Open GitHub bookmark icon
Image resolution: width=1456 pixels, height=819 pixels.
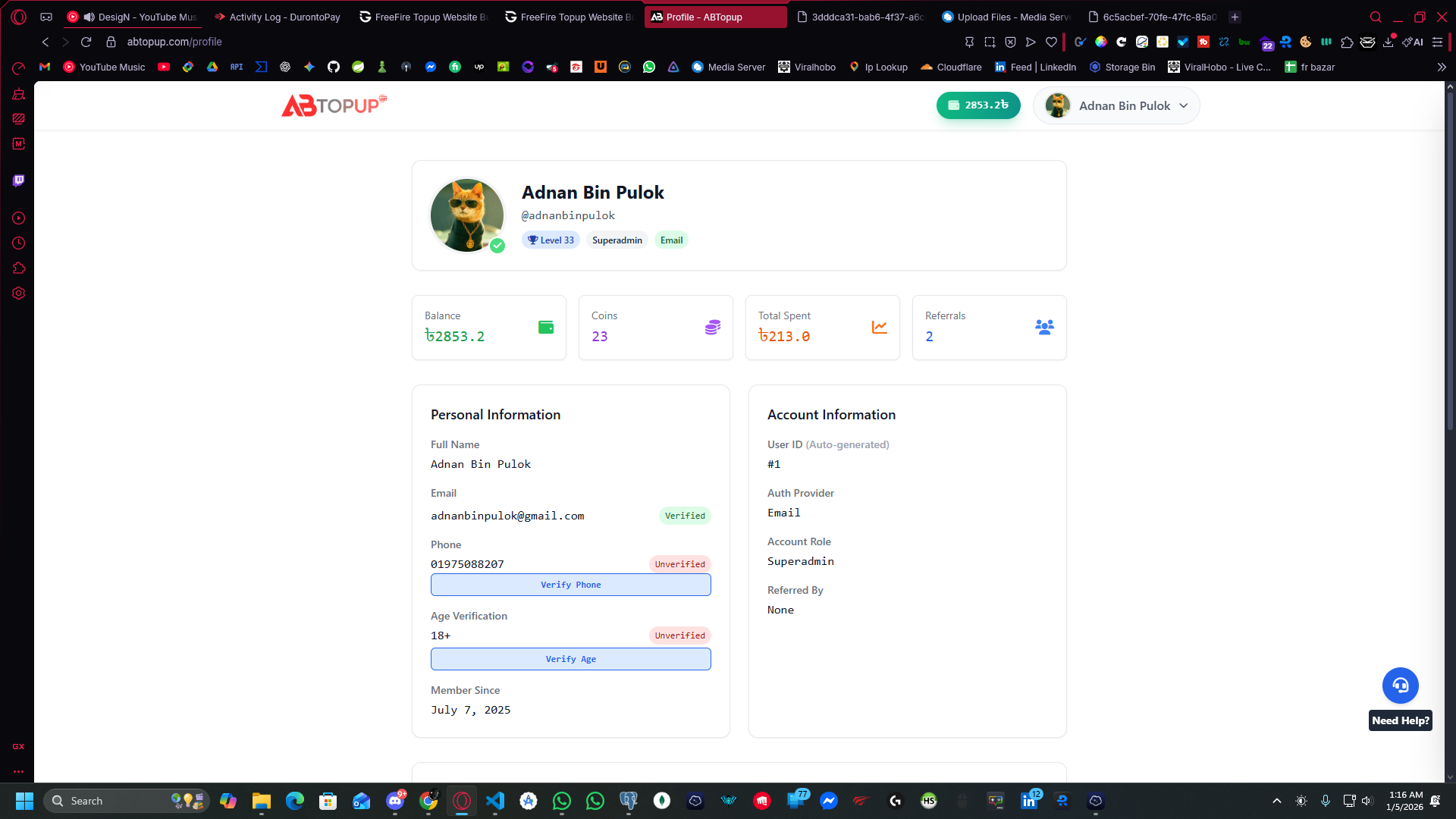click(x=334, y=67)
